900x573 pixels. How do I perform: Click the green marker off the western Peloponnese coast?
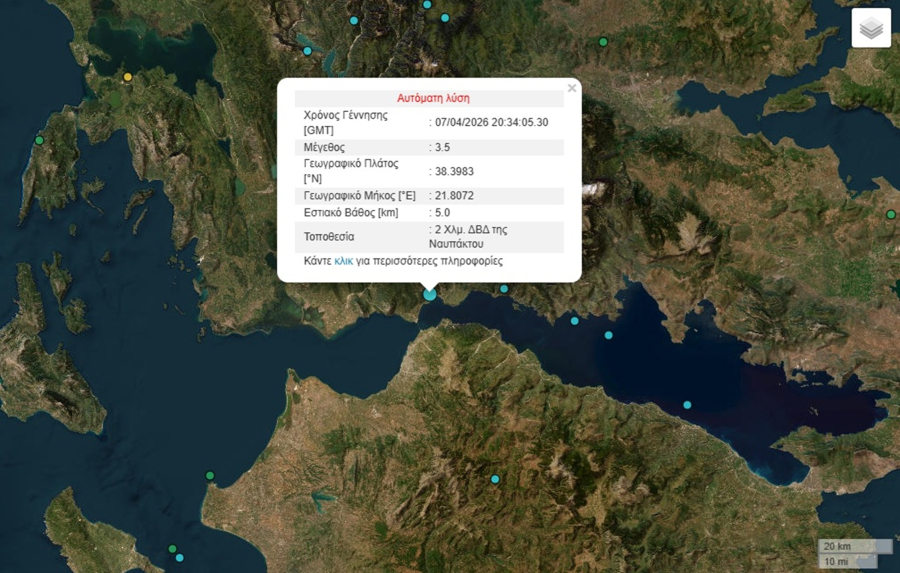(210, 475)
